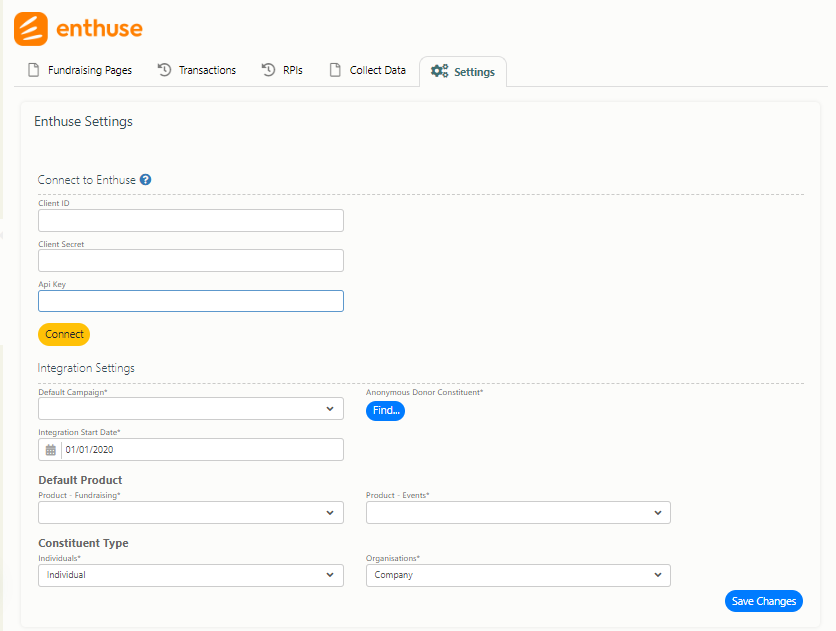Click the Constituent Type heading
The width and height of the screenshot is (836, 631).
click(x=83, y=543)
